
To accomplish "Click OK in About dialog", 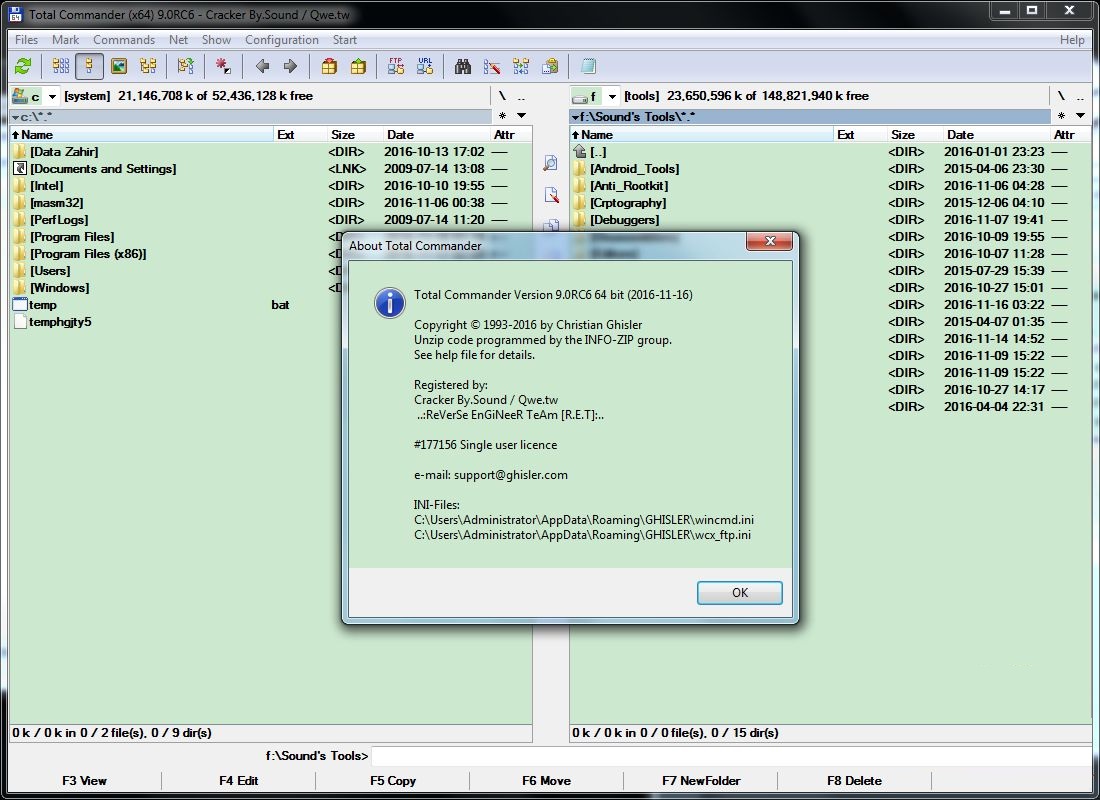I will pyautogui.click(x=739, y=592).
